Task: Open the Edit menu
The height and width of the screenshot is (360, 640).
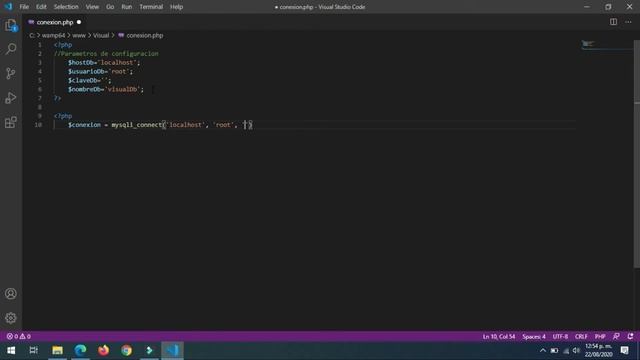Action: coord(41,7)
